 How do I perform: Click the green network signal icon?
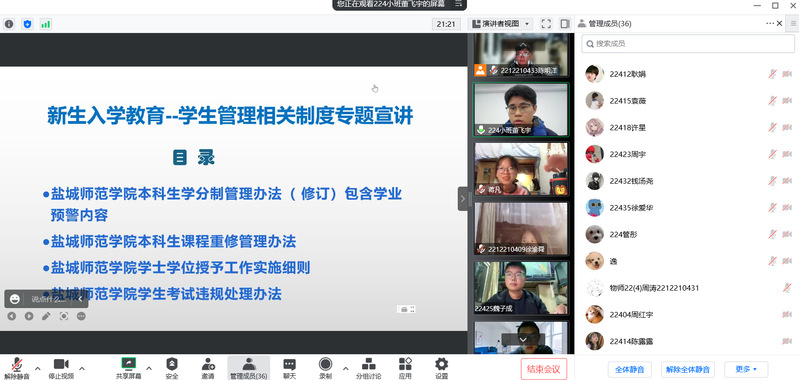46,24
